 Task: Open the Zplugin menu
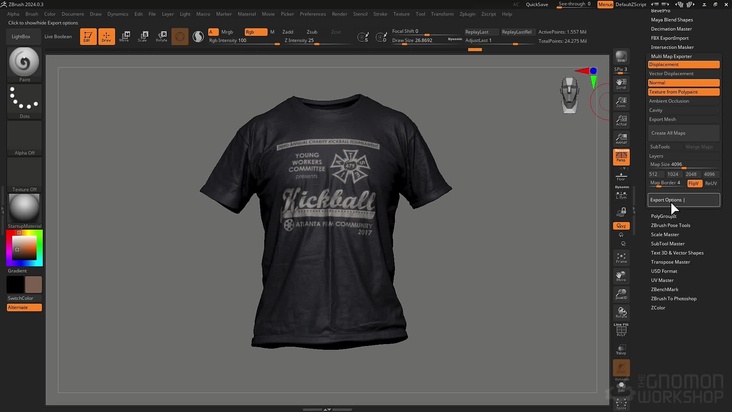[467, 14]
